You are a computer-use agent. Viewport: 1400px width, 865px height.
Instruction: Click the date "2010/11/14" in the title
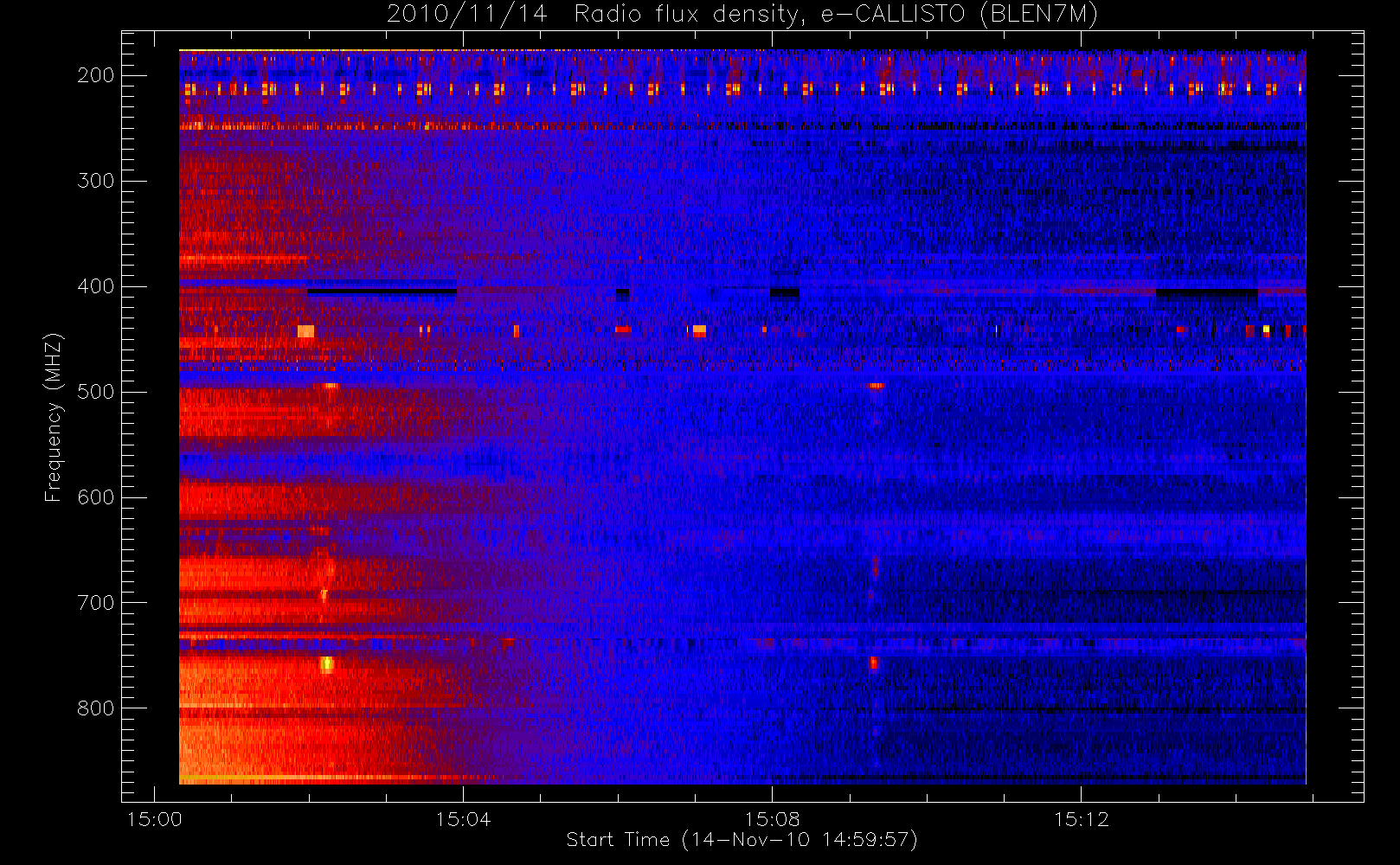[466, 15]
